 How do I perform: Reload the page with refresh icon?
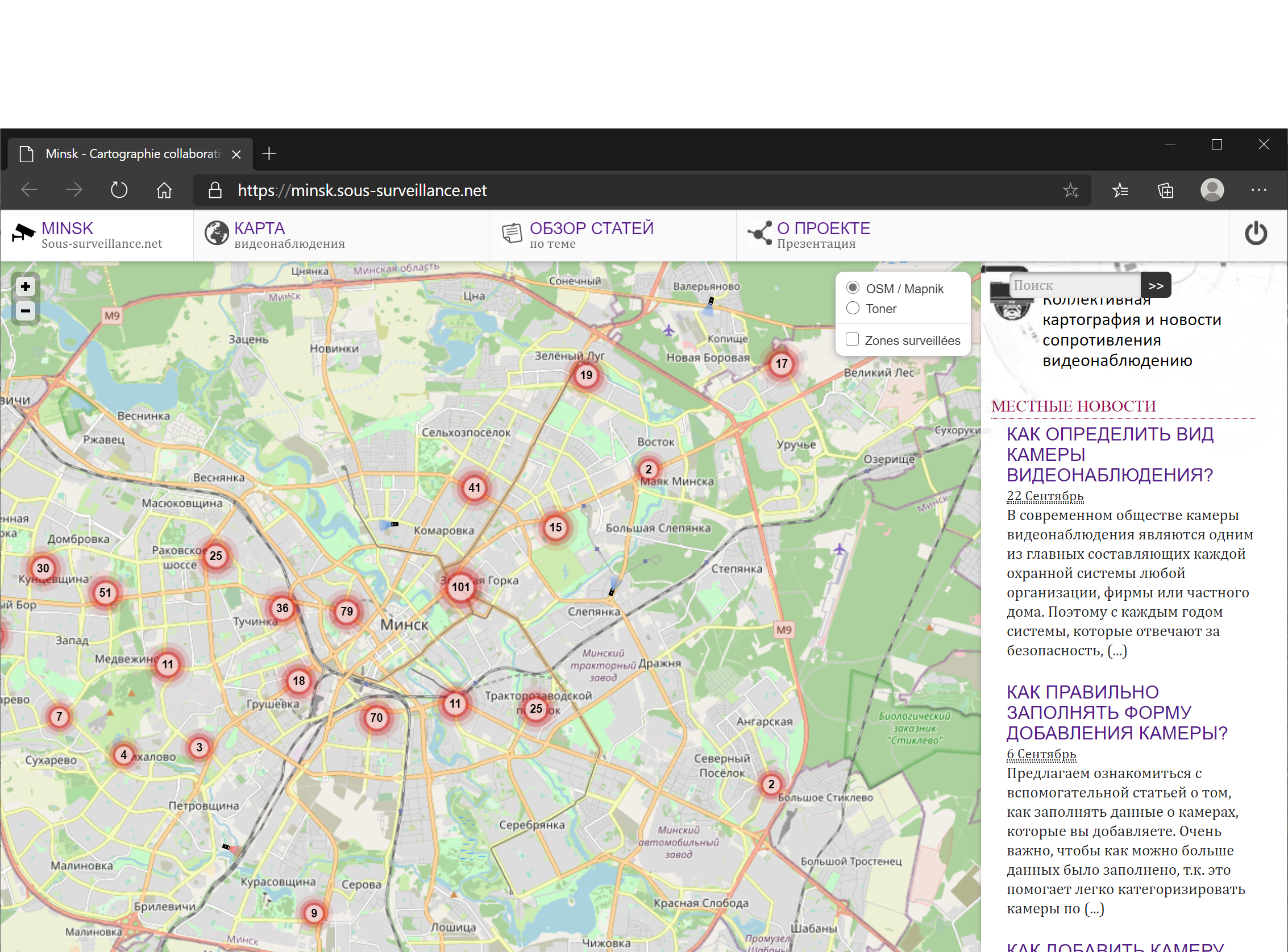[x=119, y=190]
